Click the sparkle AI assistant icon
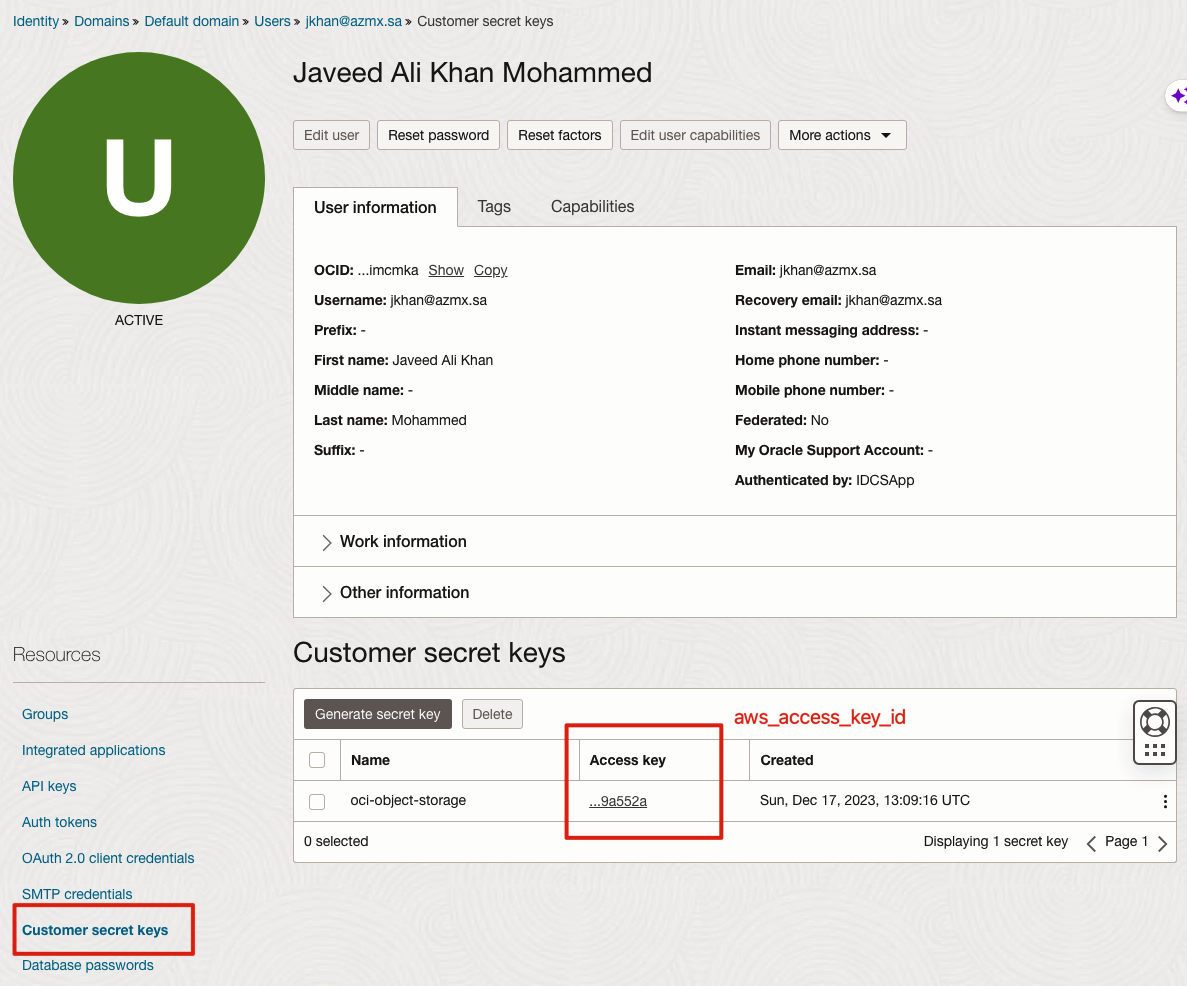Screen dimensions: 1187x986 tap(1178, 96)
